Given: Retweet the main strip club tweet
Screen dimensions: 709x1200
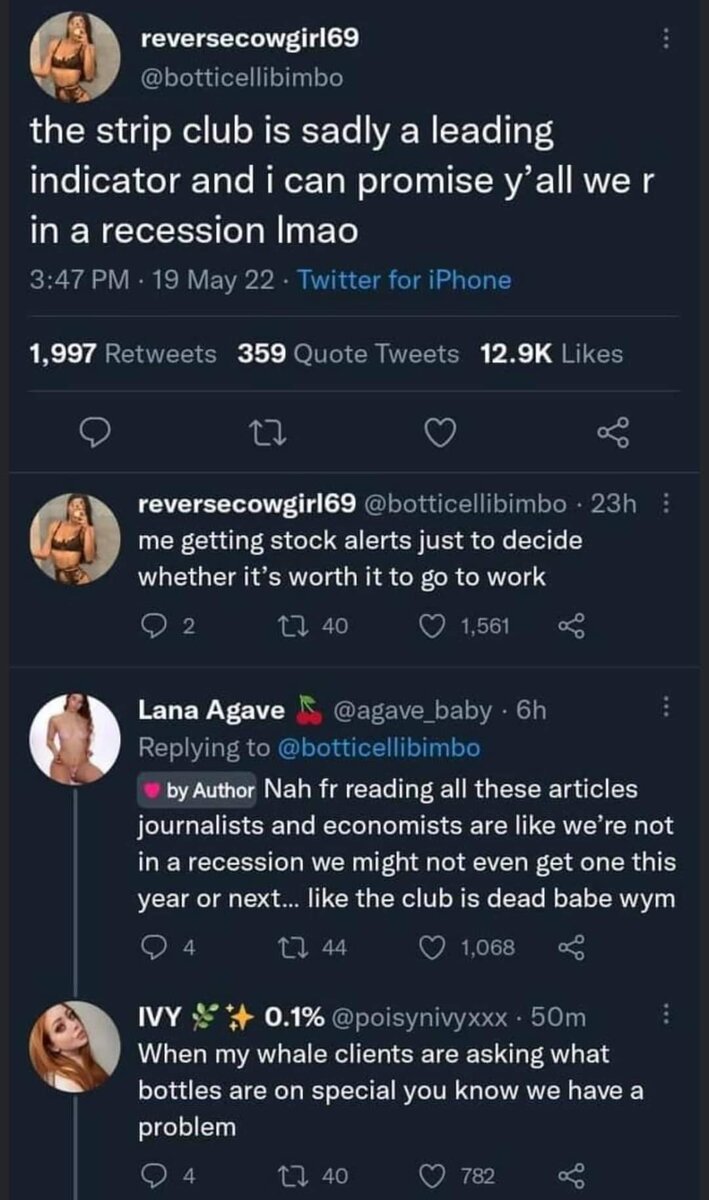Looking at the screenshot, I should (x=266, y=432).
